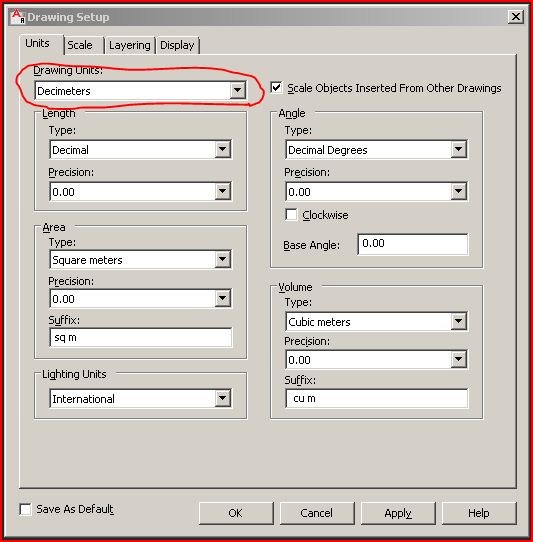Click the Help button
Viewport: 533px width, 542px height.
(479, 513)
